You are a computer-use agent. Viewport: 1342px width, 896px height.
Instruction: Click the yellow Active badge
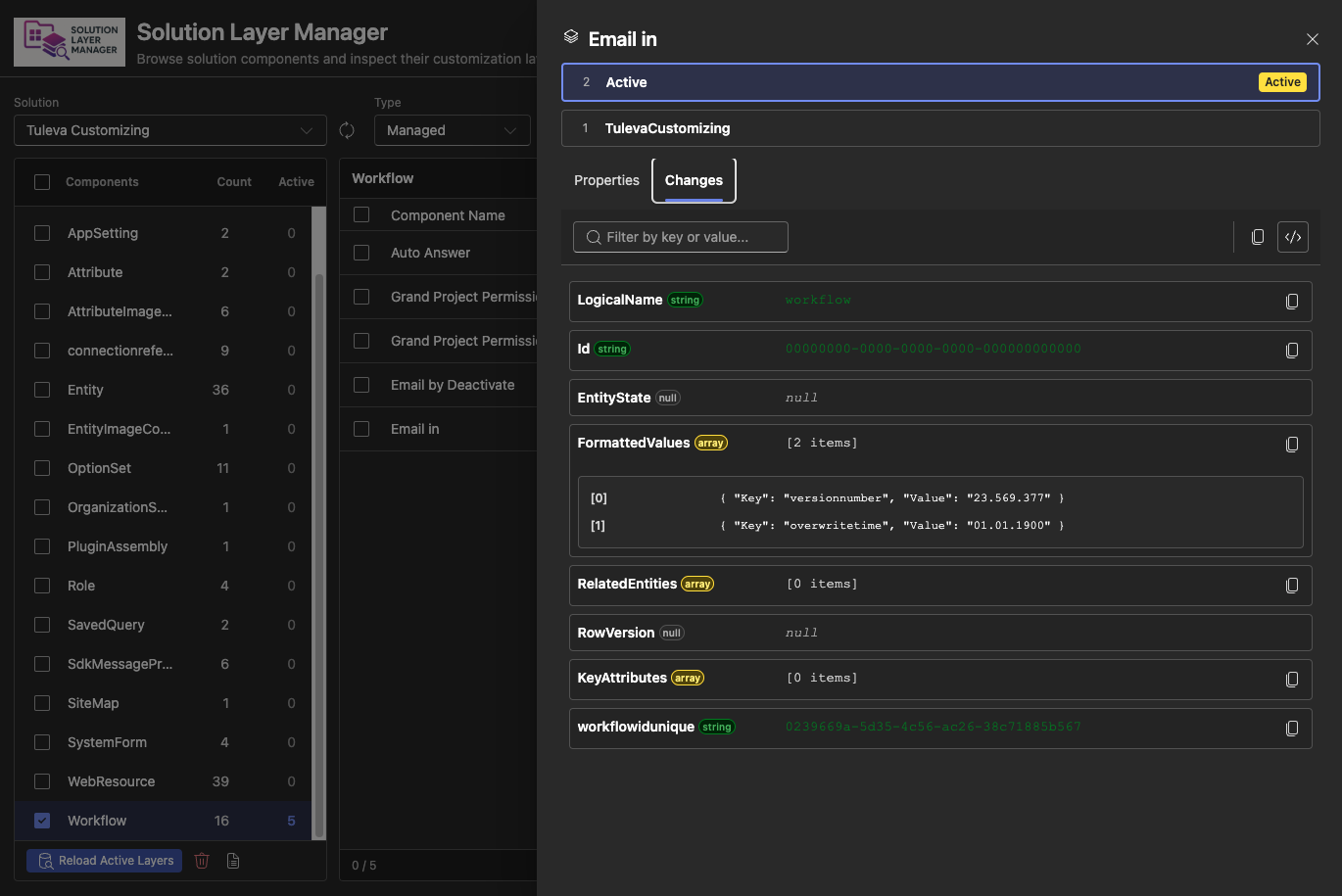(1282, 82)
